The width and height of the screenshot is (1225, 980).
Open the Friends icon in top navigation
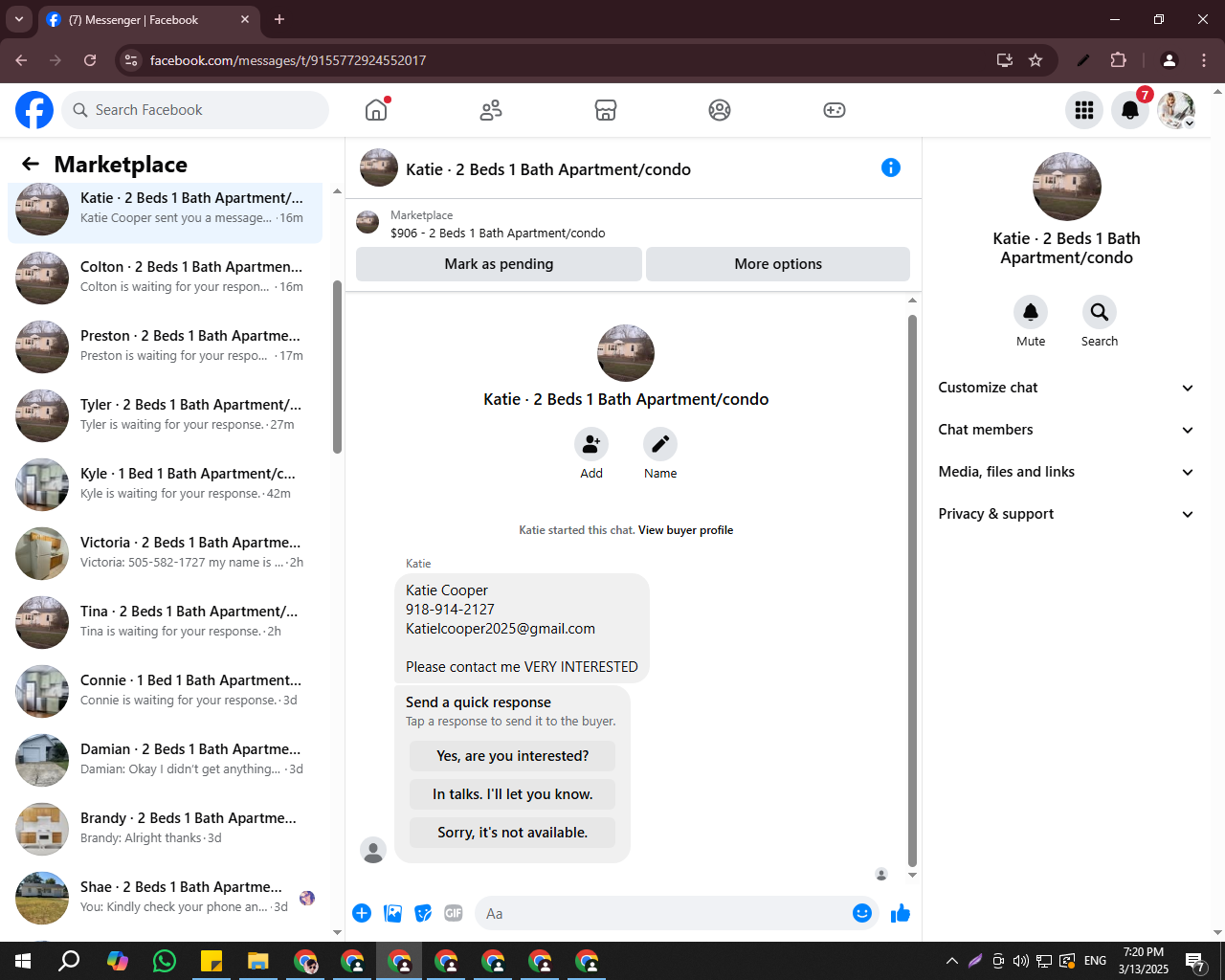[x=491, y=110]
